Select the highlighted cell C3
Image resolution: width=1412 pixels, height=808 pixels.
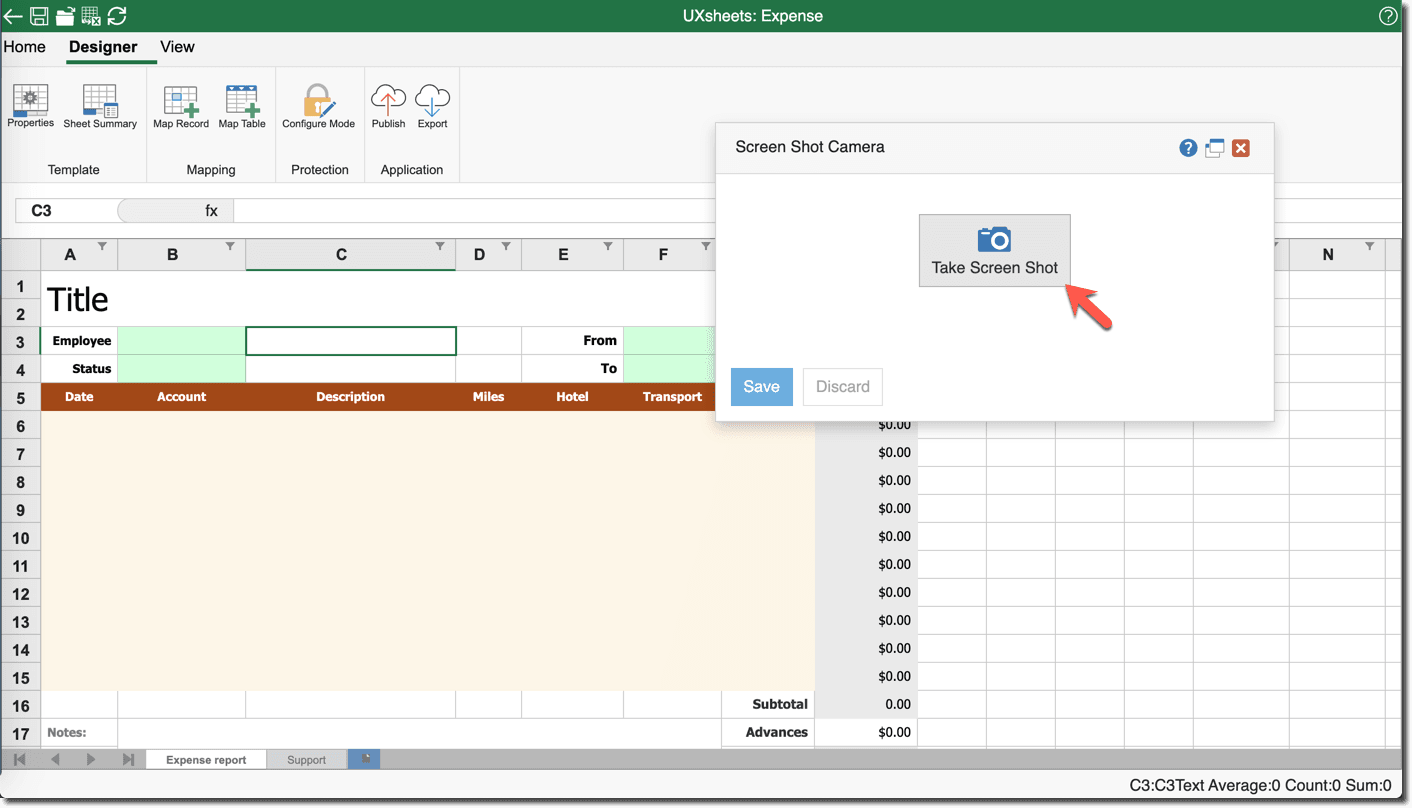click(x=351, y=341)
